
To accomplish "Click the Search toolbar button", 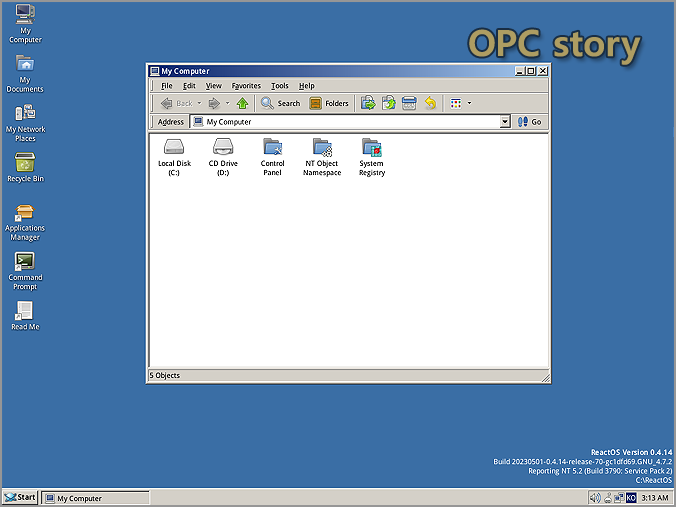I will pyautogui.click(x=281, y=103).
